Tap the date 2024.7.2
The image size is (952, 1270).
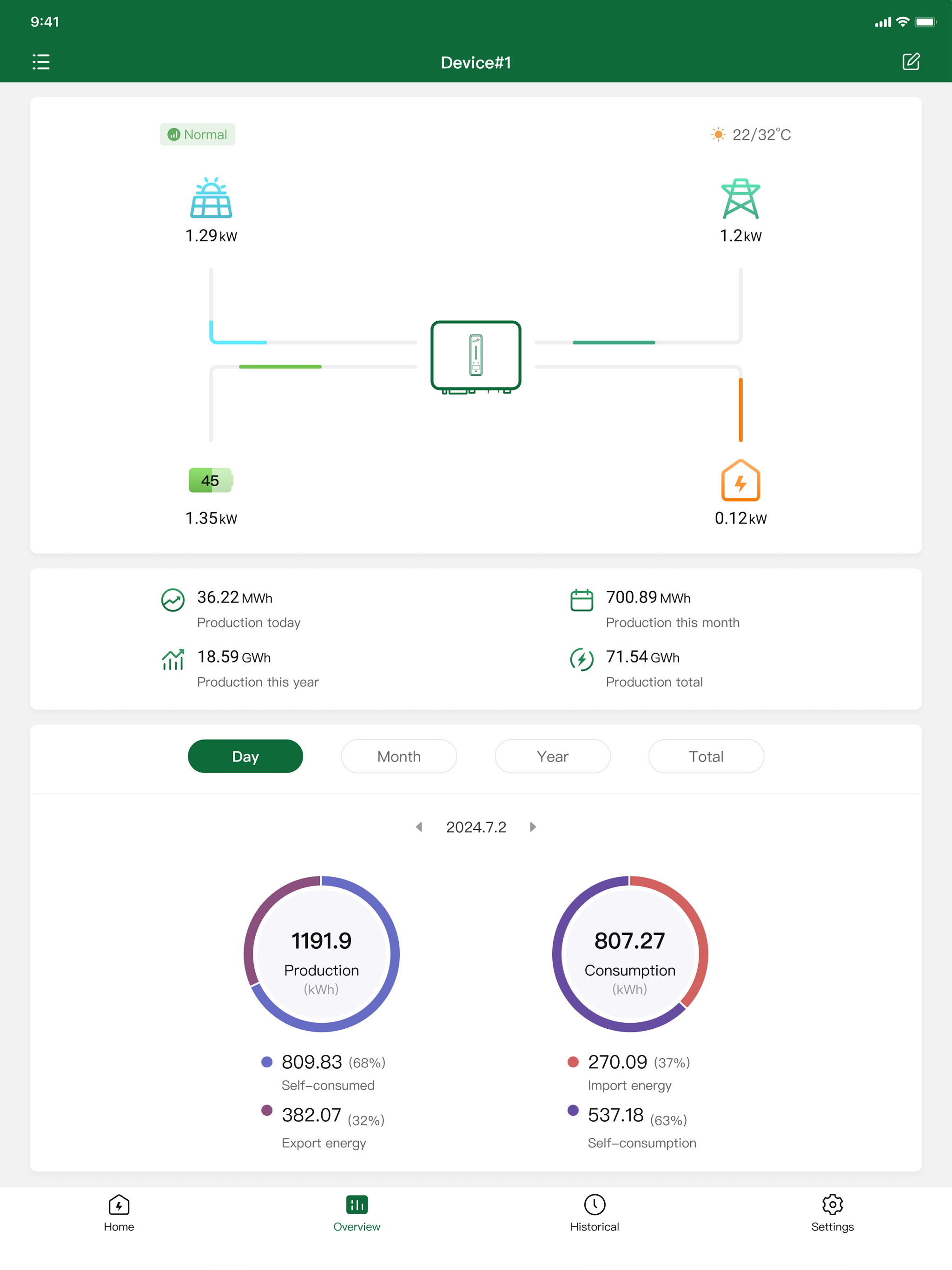[x=476, y=827]
